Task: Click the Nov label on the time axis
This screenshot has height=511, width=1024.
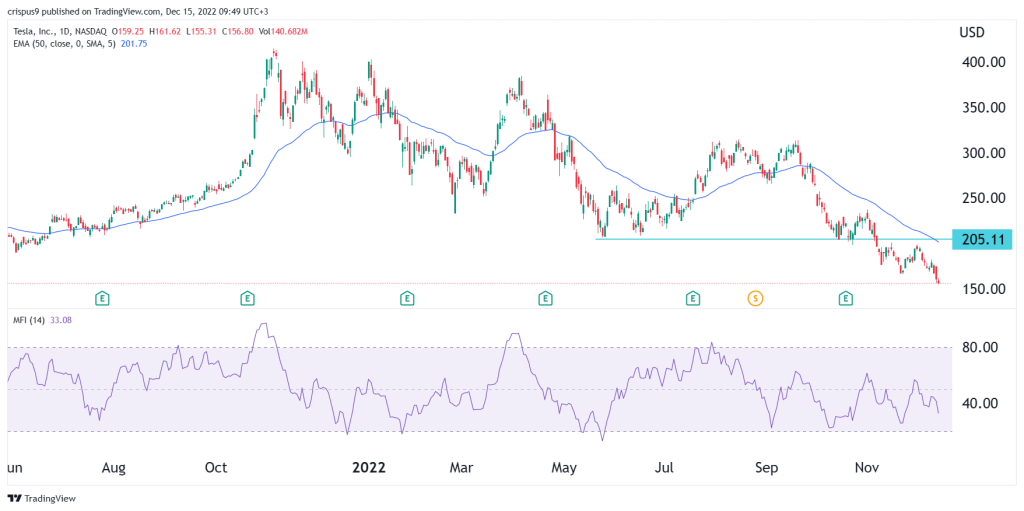Action: 867,468
